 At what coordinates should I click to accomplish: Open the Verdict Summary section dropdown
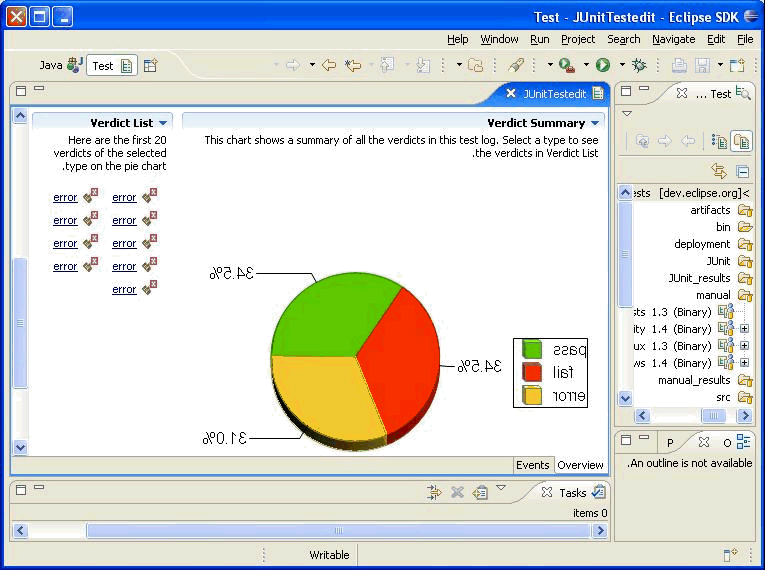pyautogui.click(x=595, y=123)
